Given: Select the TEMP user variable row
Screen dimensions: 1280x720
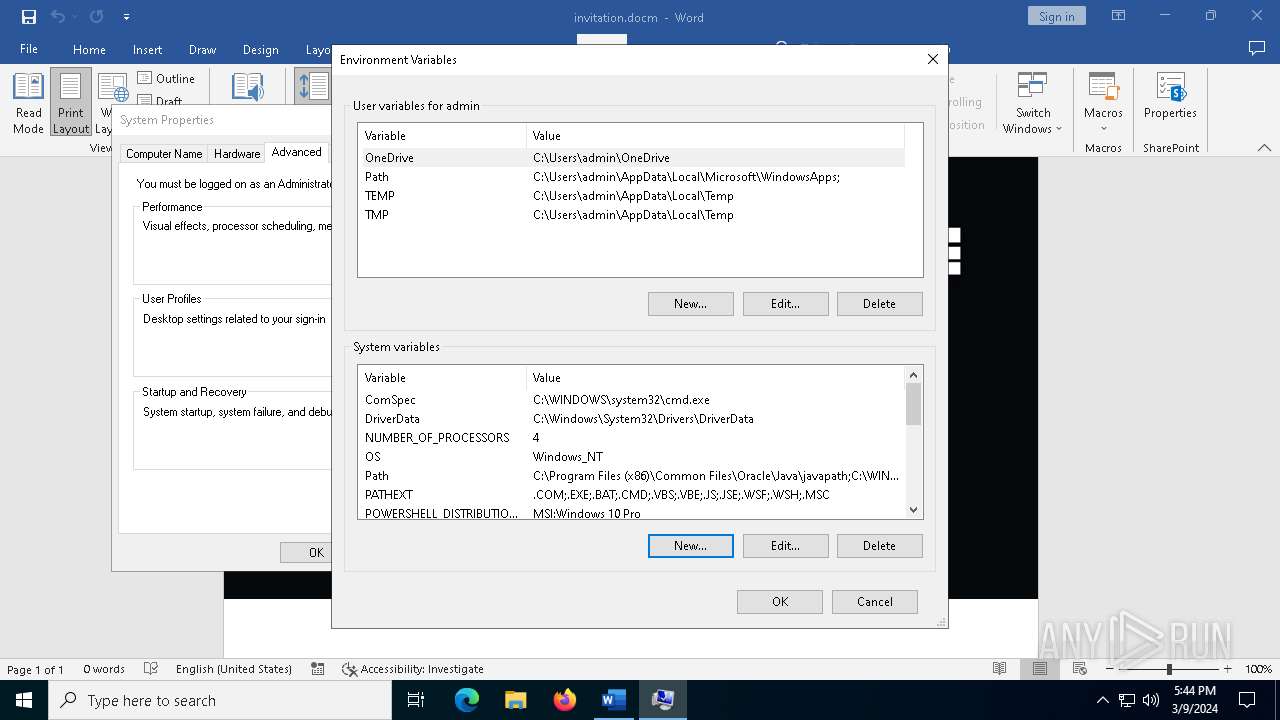Looking at the screenshot, I should (x=631, y=196).
